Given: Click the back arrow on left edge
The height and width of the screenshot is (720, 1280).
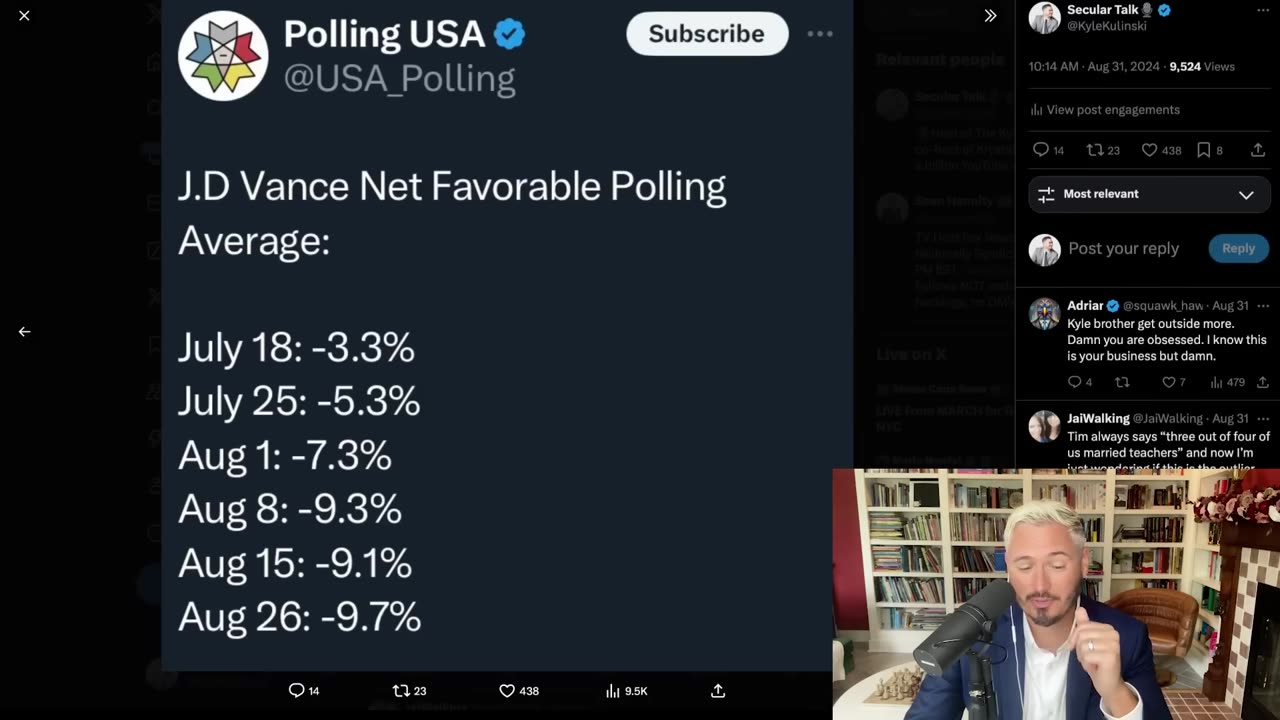Looking at the screenshot, I should point(24,332).
